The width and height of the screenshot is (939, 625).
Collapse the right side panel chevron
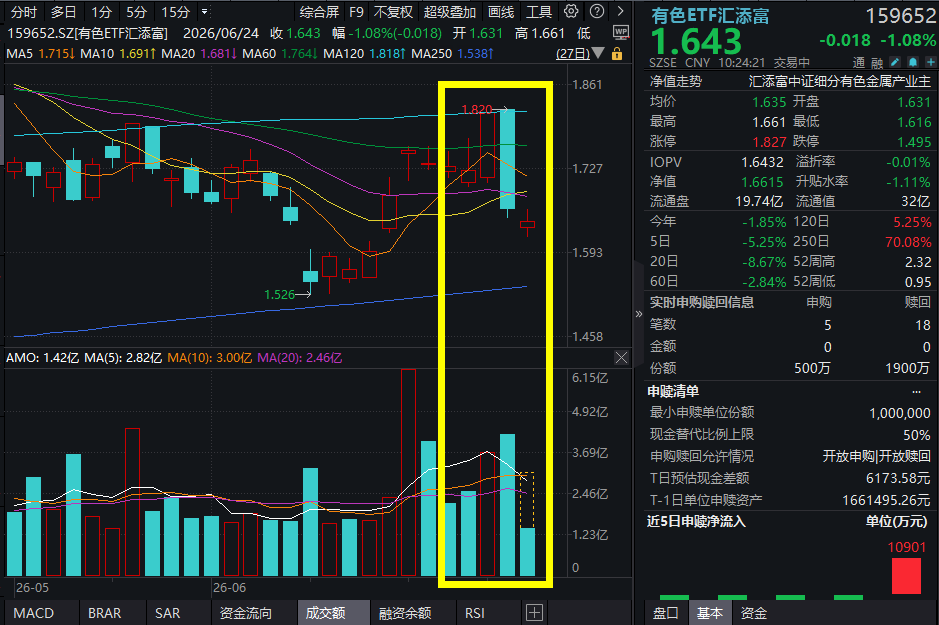pyautogui.click(x=638, y=314)
